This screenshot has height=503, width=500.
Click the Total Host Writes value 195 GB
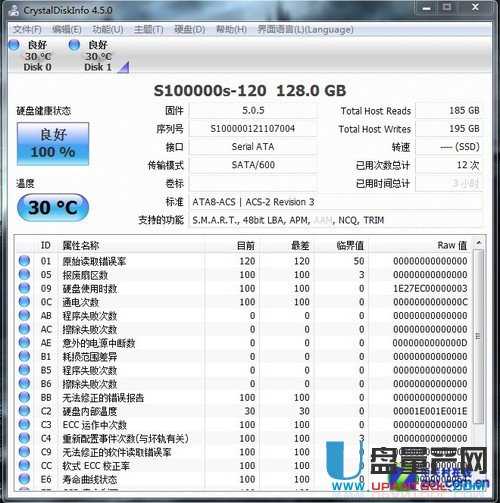[x=448, y=129]
